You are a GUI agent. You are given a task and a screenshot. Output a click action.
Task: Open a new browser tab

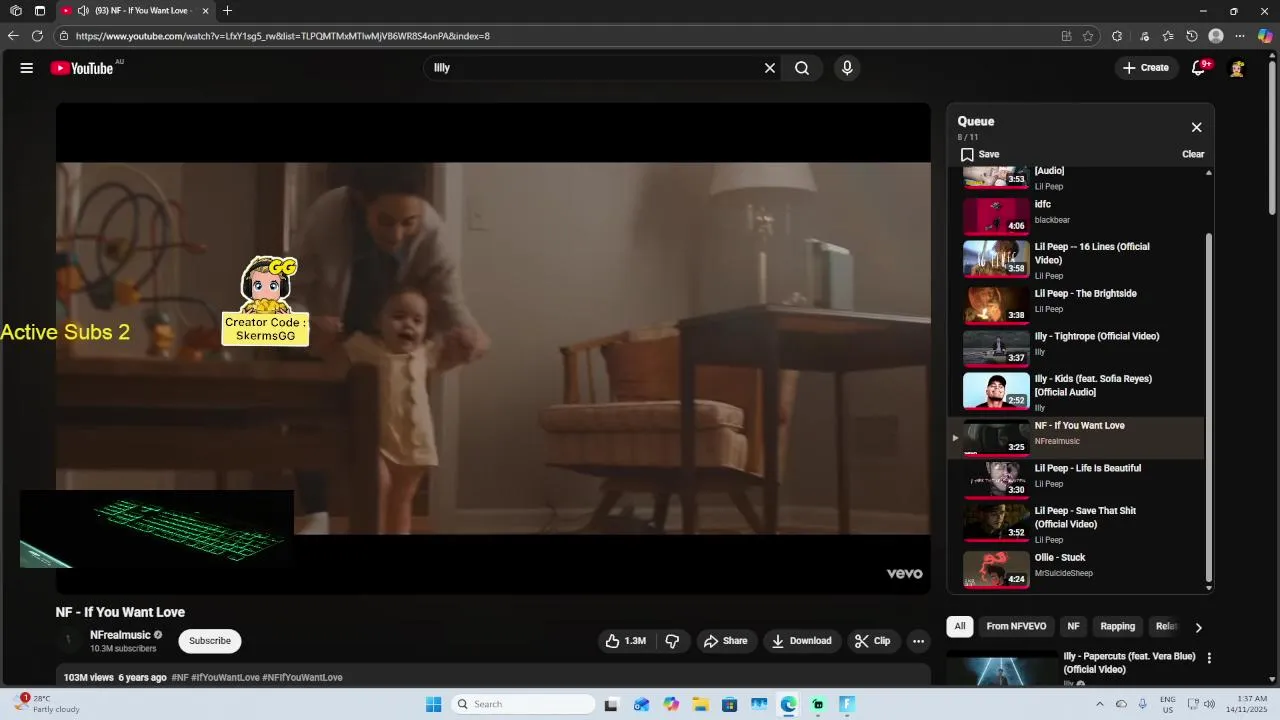click(227, 11)
